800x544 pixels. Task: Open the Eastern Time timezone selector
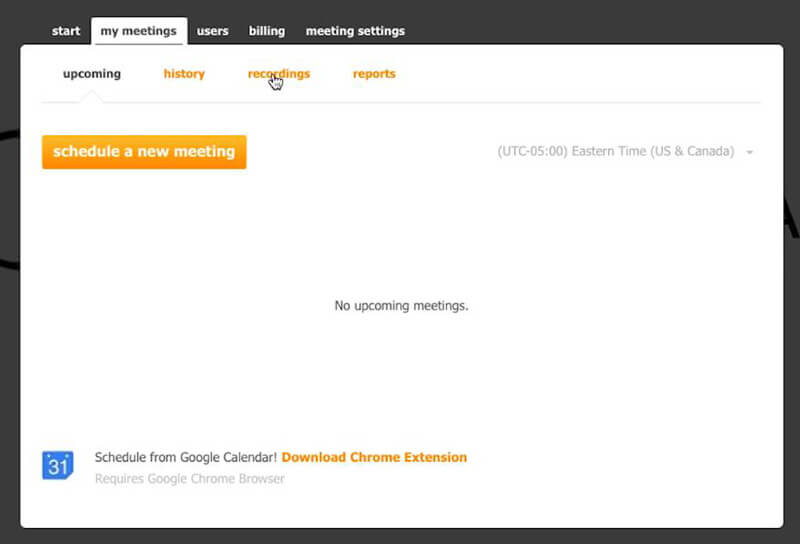tap(615, 152)
